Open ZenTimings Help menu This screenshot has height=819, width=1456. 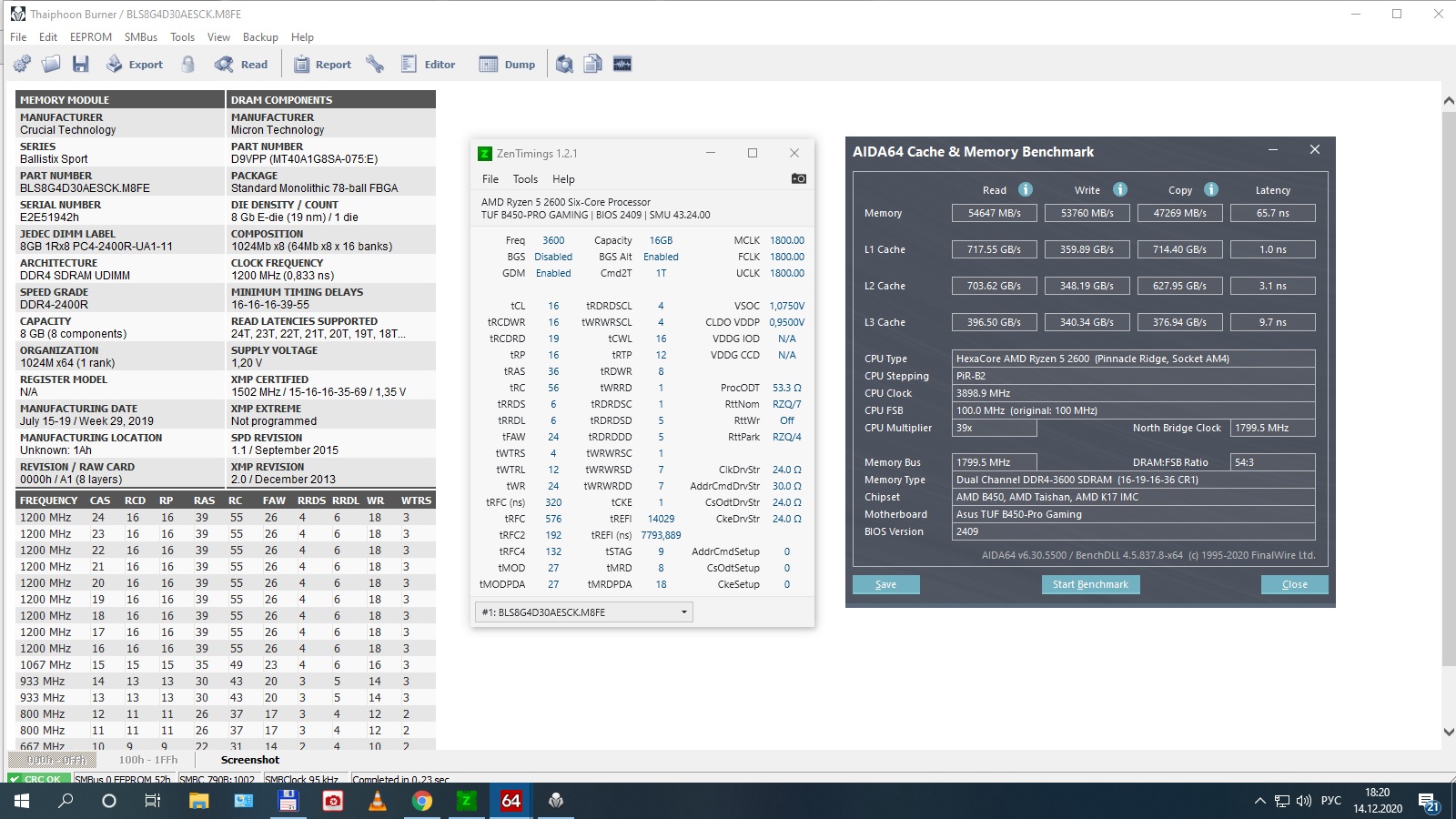coord(563,179)
